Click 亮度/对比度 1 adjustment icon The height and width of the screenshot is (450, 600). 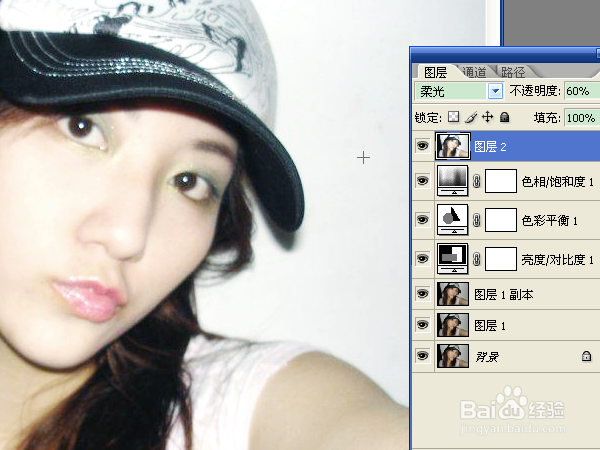coord(453,259)
